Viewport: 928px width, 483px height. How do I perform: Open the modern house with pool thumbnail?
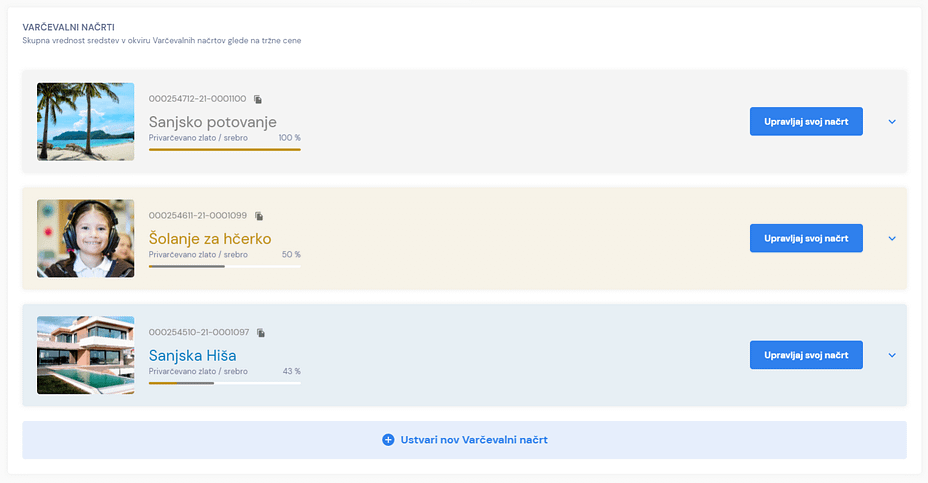click(x=86, y=355)
